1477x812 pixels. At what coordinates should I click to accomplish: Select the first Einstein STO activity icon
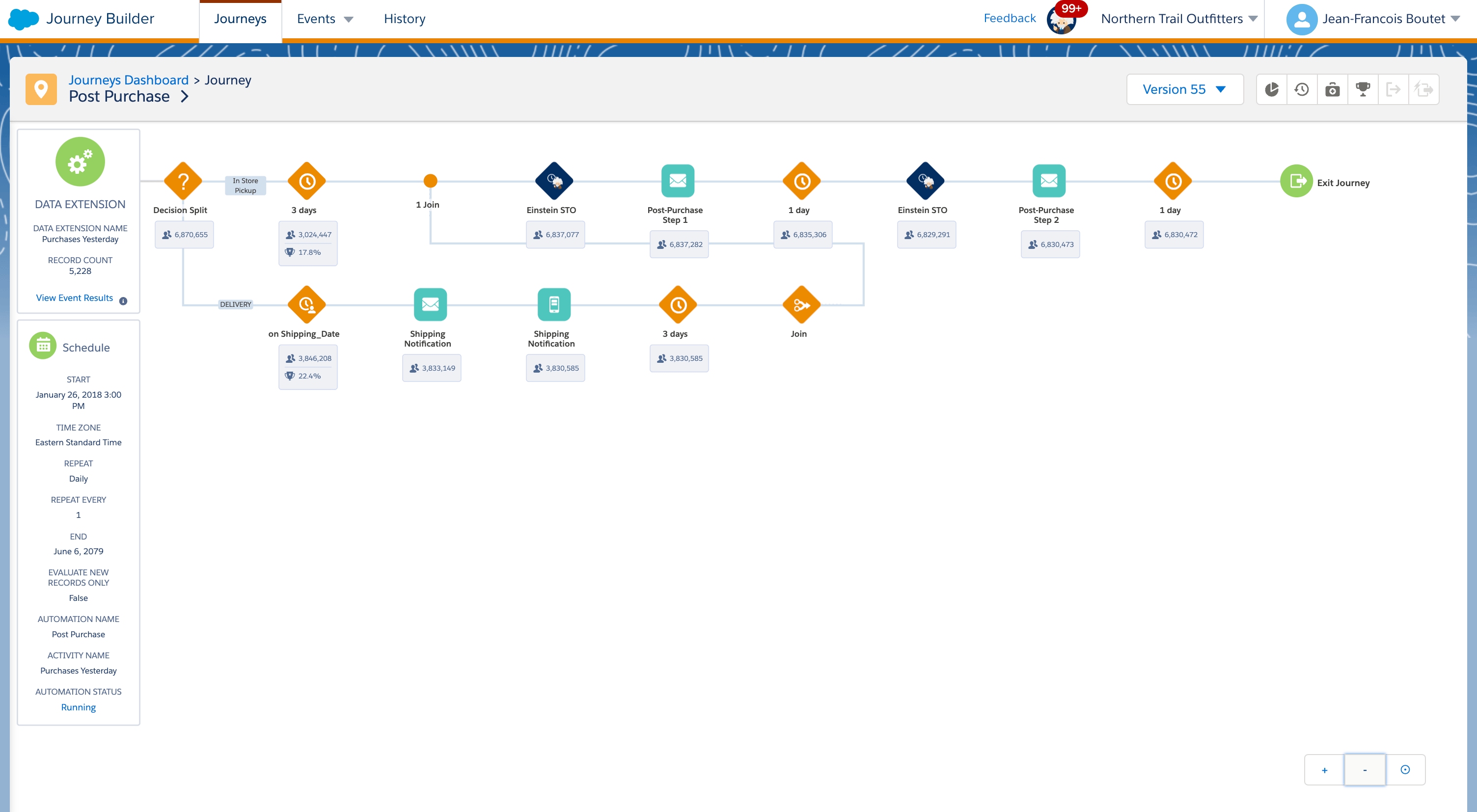coord(554,182)
